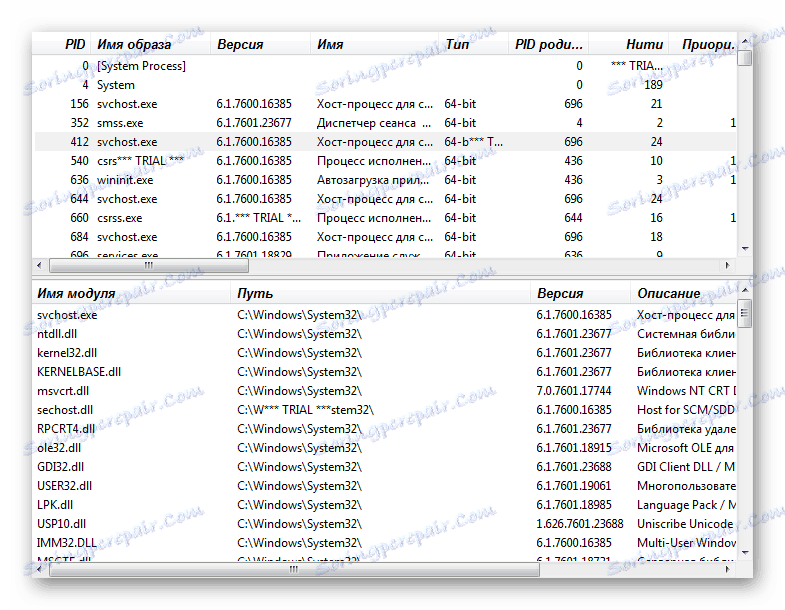
Task: Click the PID роди... column header
Action: pyautogui.click(x=549, y=44)
